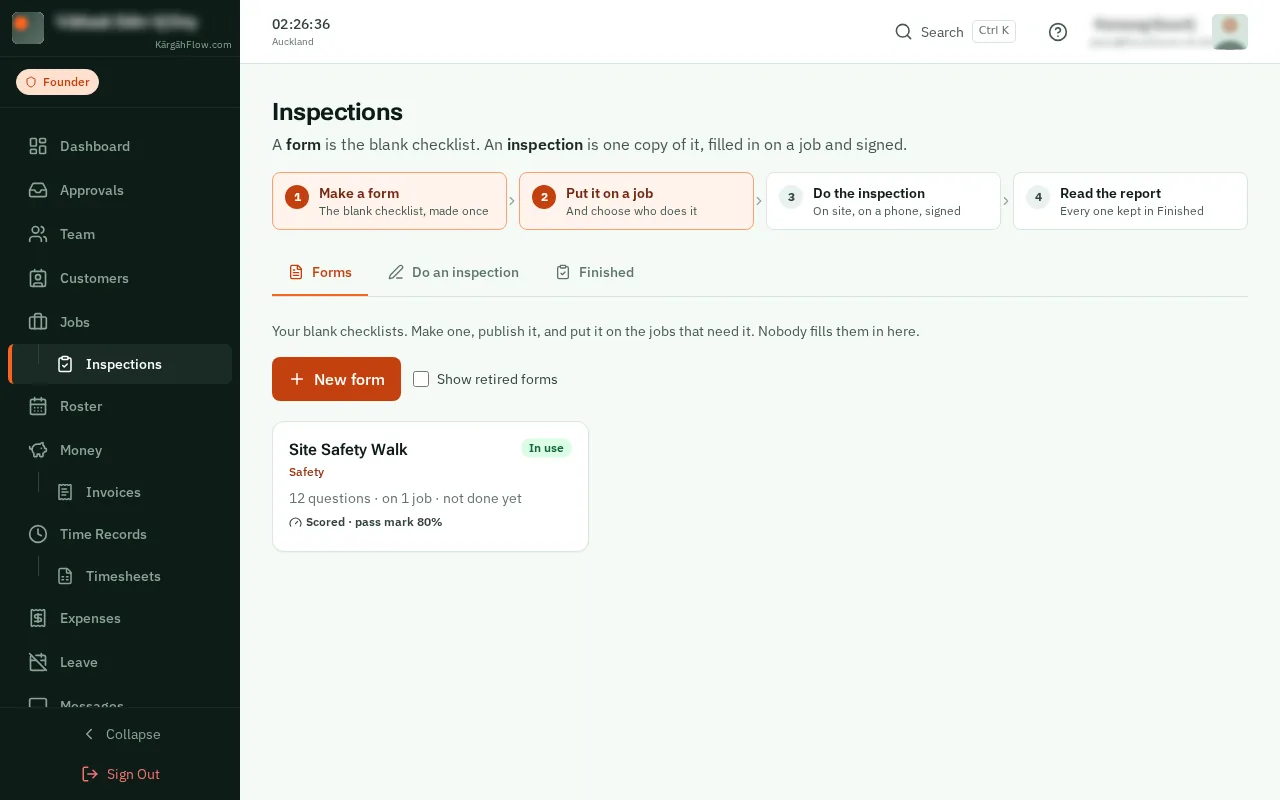Select the Put it on a job step
Viewport: 1280px width, 800px height.
(636, 201)
